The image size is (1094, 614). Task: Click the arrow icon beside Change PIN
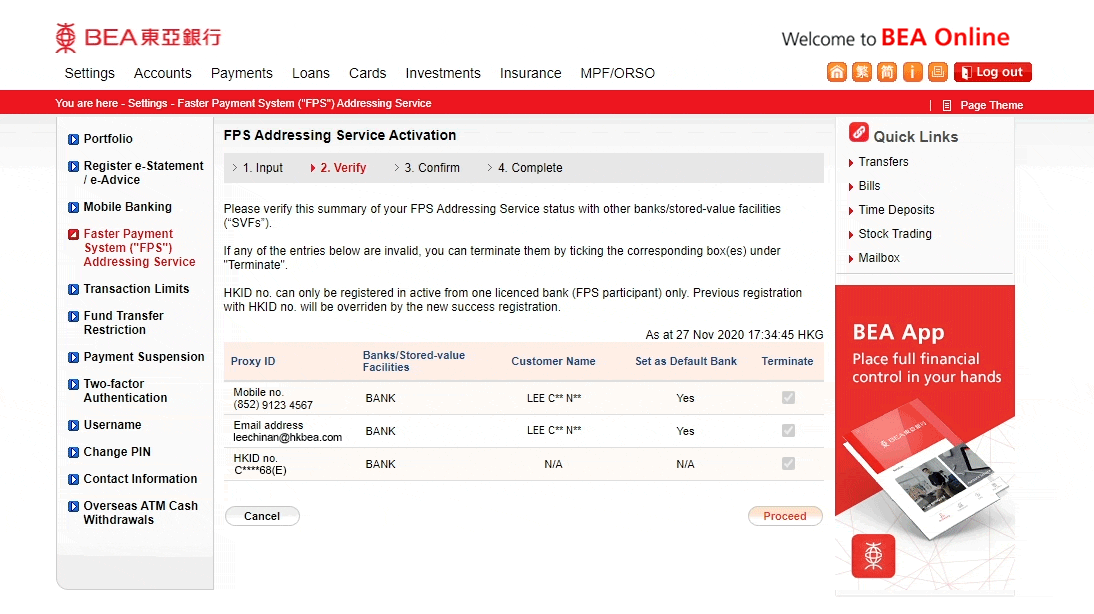pyautogui.click(x=73, y=452)
